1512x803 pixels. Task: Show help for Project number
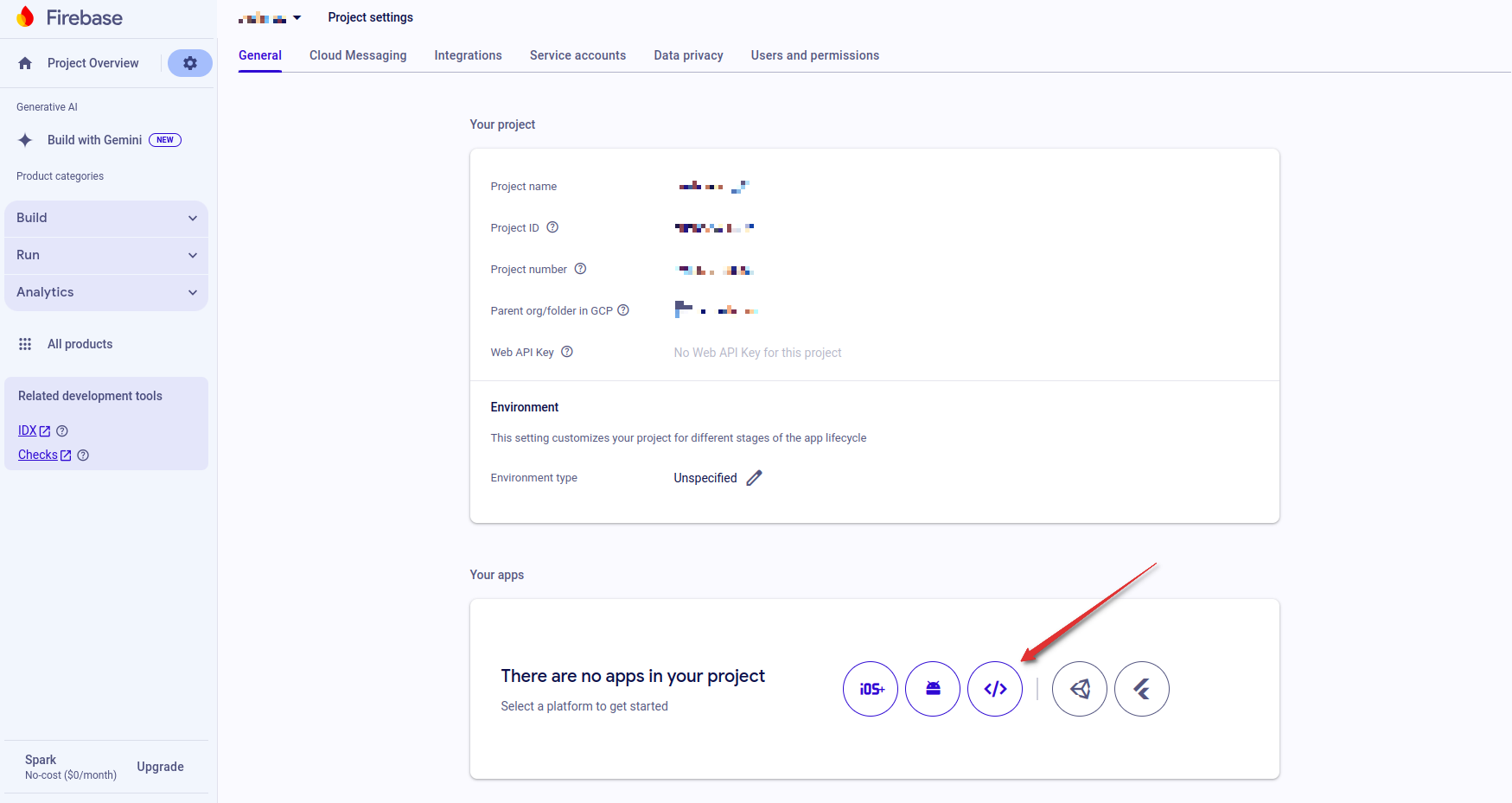tap(581, 269)
